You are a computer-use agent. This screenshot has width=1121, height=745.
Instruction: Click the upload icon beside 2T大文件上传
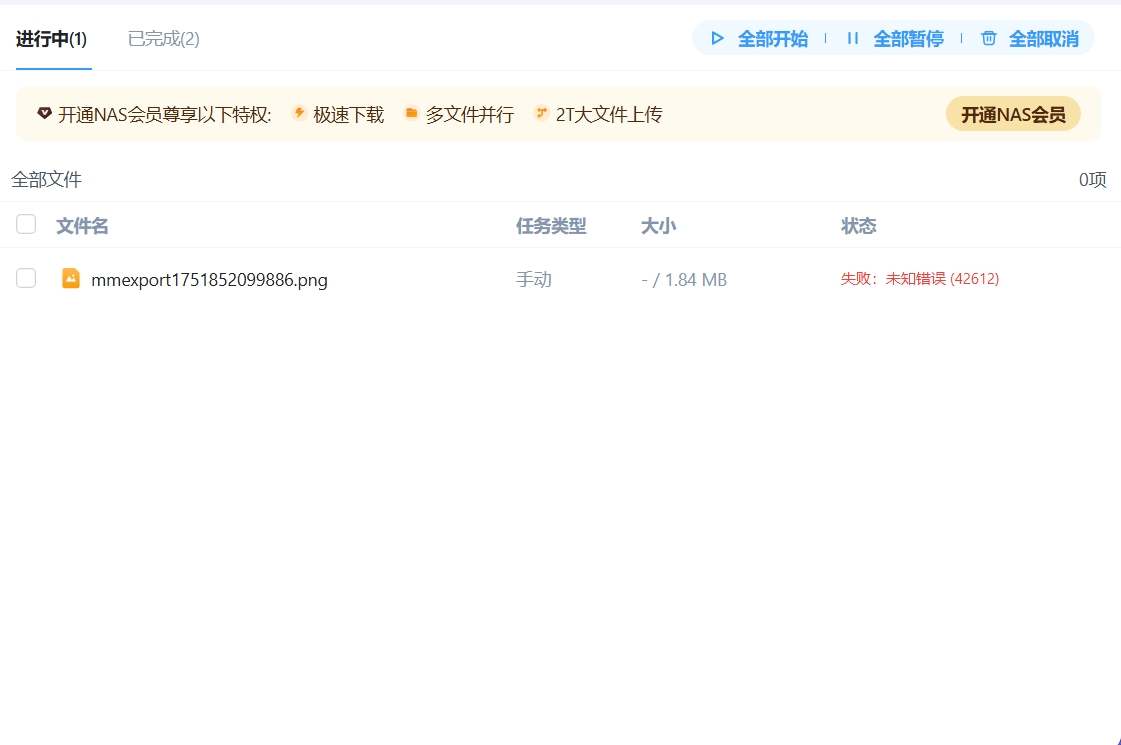pyautogui.click(x=542, y=114)
